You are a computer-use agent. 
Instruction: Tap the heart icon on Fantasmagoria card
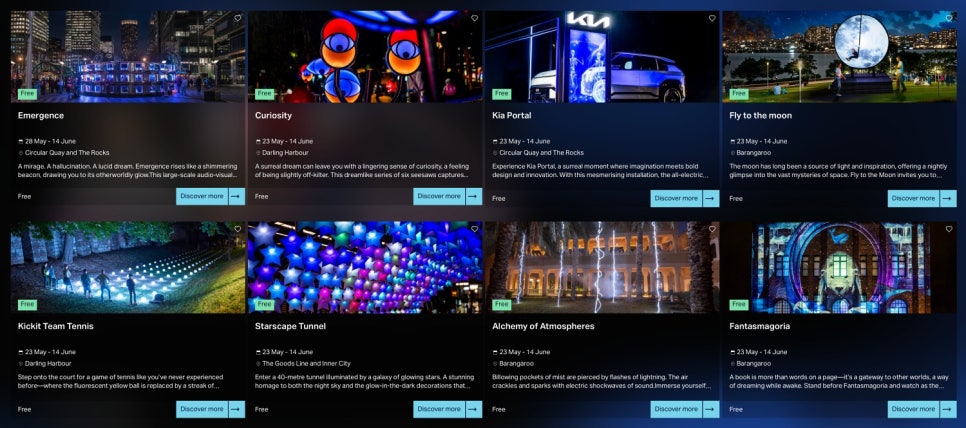pos(949,229)
